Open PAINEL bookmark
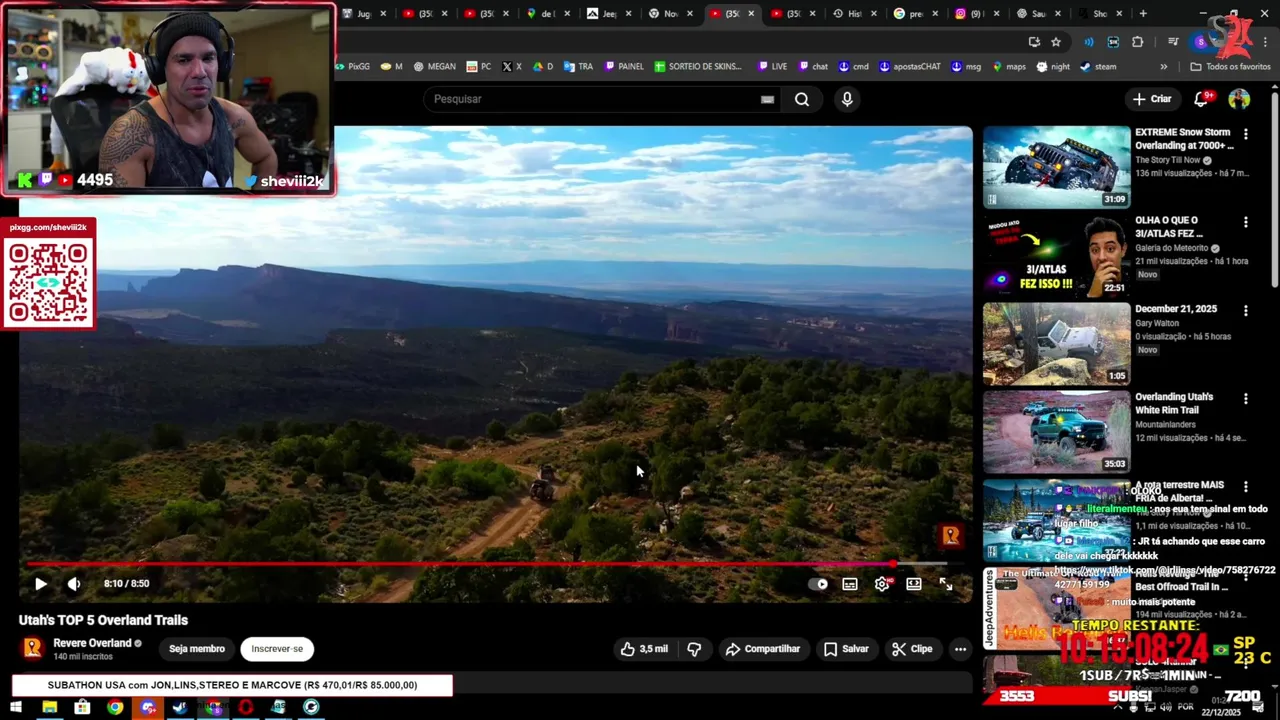Image resolution: width=1280 pixels, height=720 pixels. 623,67
